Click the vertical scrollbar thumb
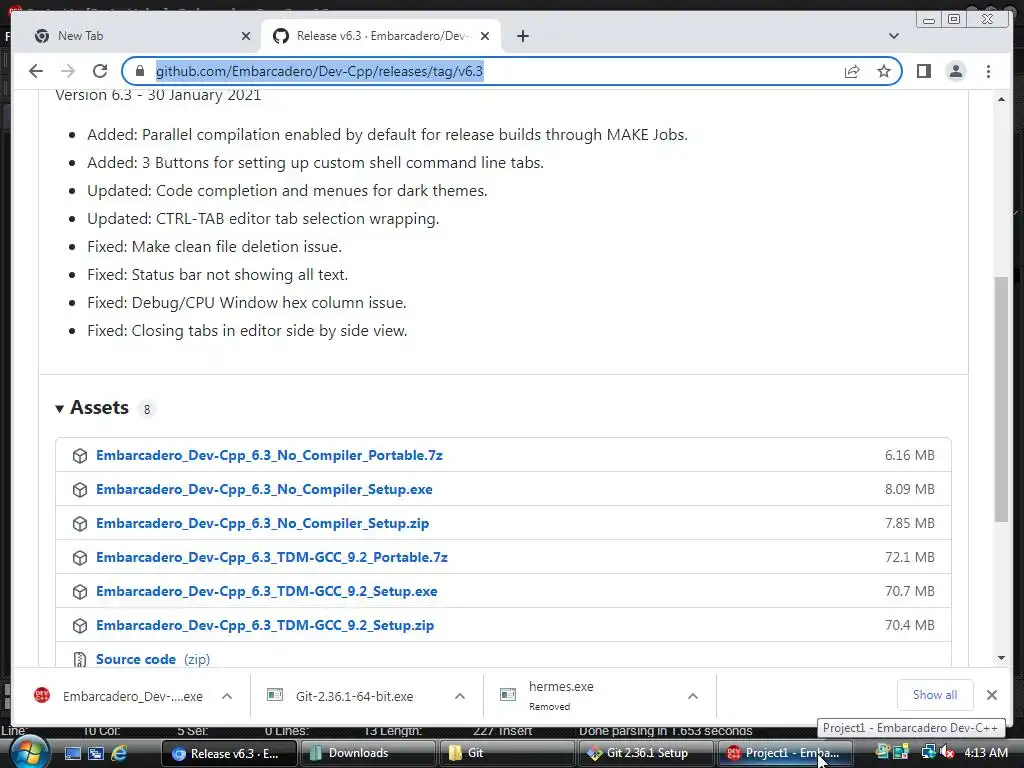The height and width of the screenshot is (768, 1024). pos(1001,399)
